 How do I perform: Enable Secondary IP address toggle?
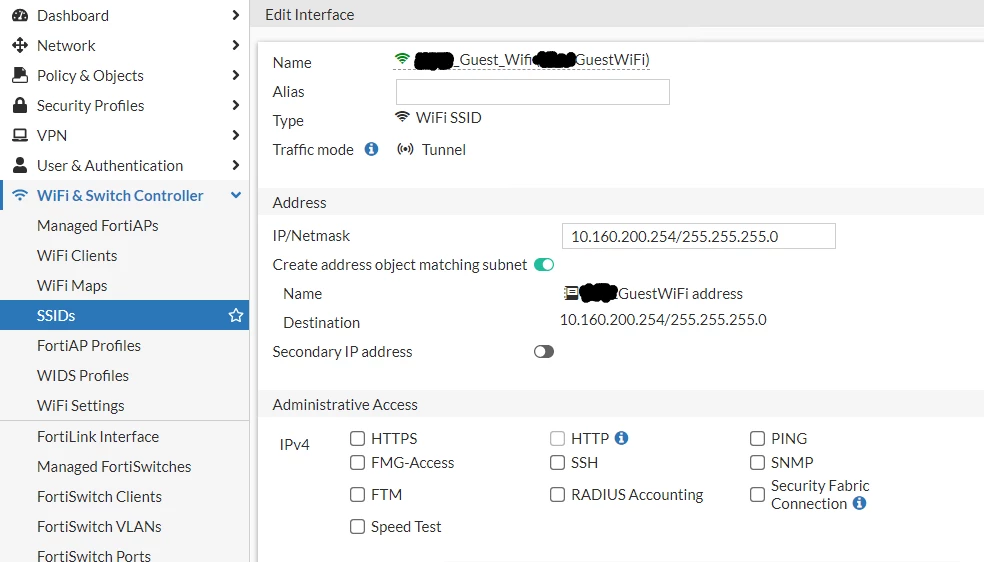point(544,351)
